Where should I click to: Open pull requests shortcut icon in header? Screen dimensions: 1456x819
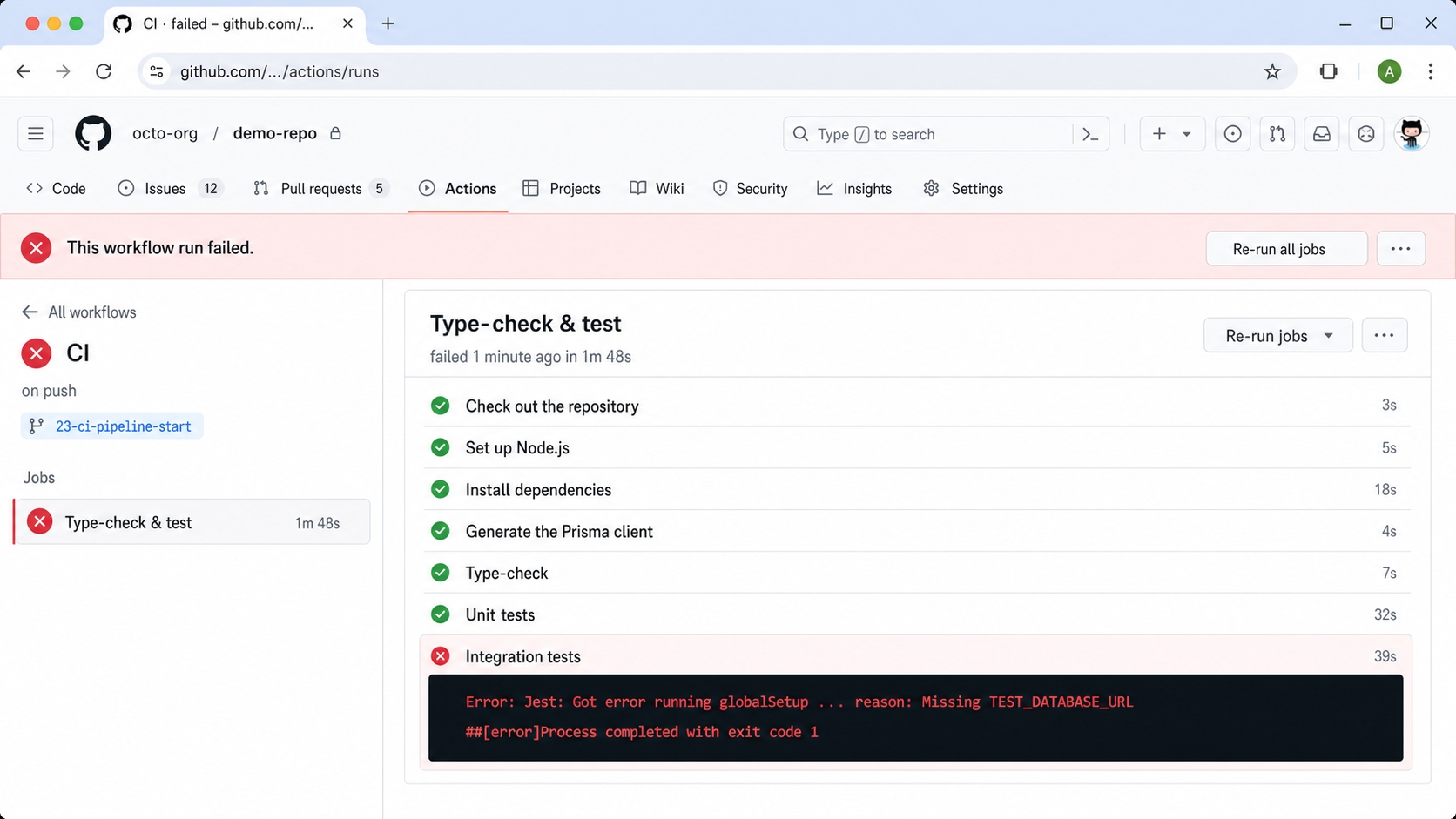pos(1277,134)
